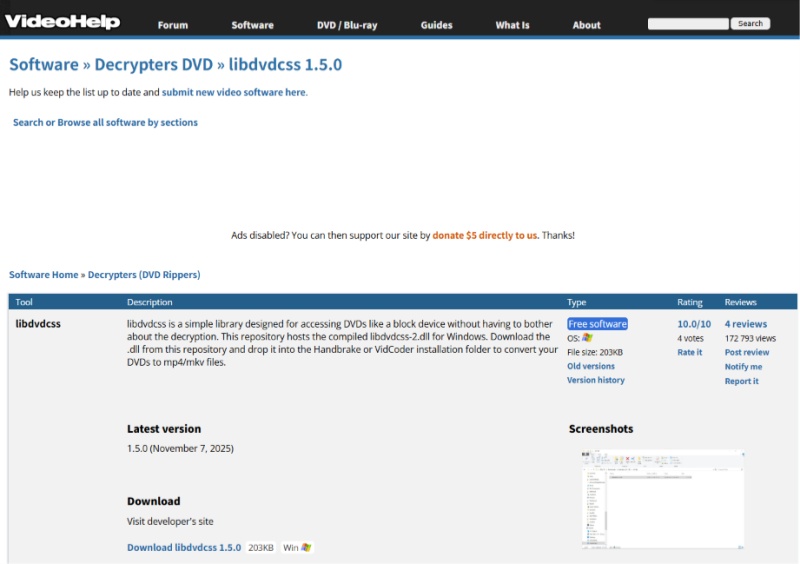Focus the site search input field
Screen dimensions: 800x564
[x=688, y=24]
